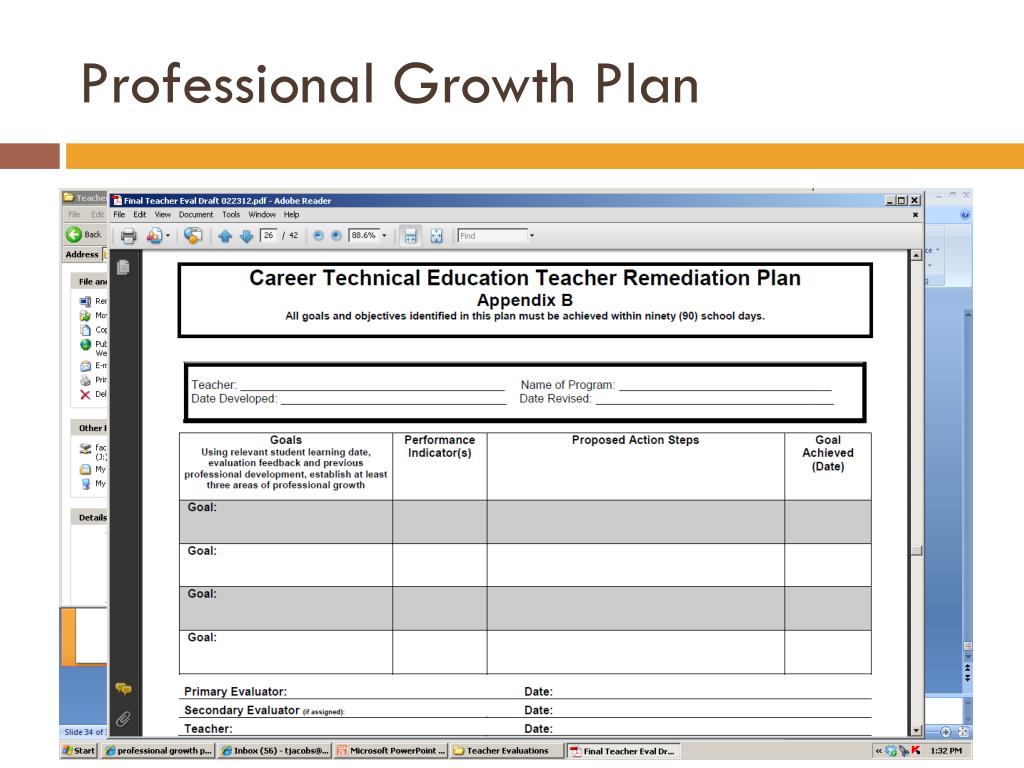The width and height of the screenshot is (1024, 768).
Task: Print the PDF with the printer icon
Action: [x=129, y=236]
